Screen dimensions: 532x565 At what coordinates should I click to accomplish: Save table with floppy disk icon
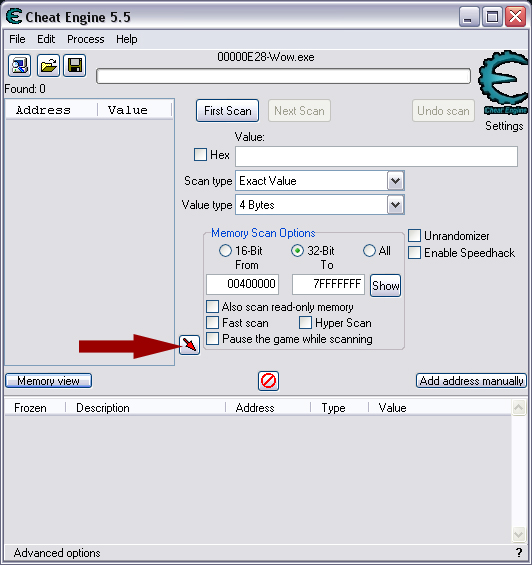pos(75,66)
